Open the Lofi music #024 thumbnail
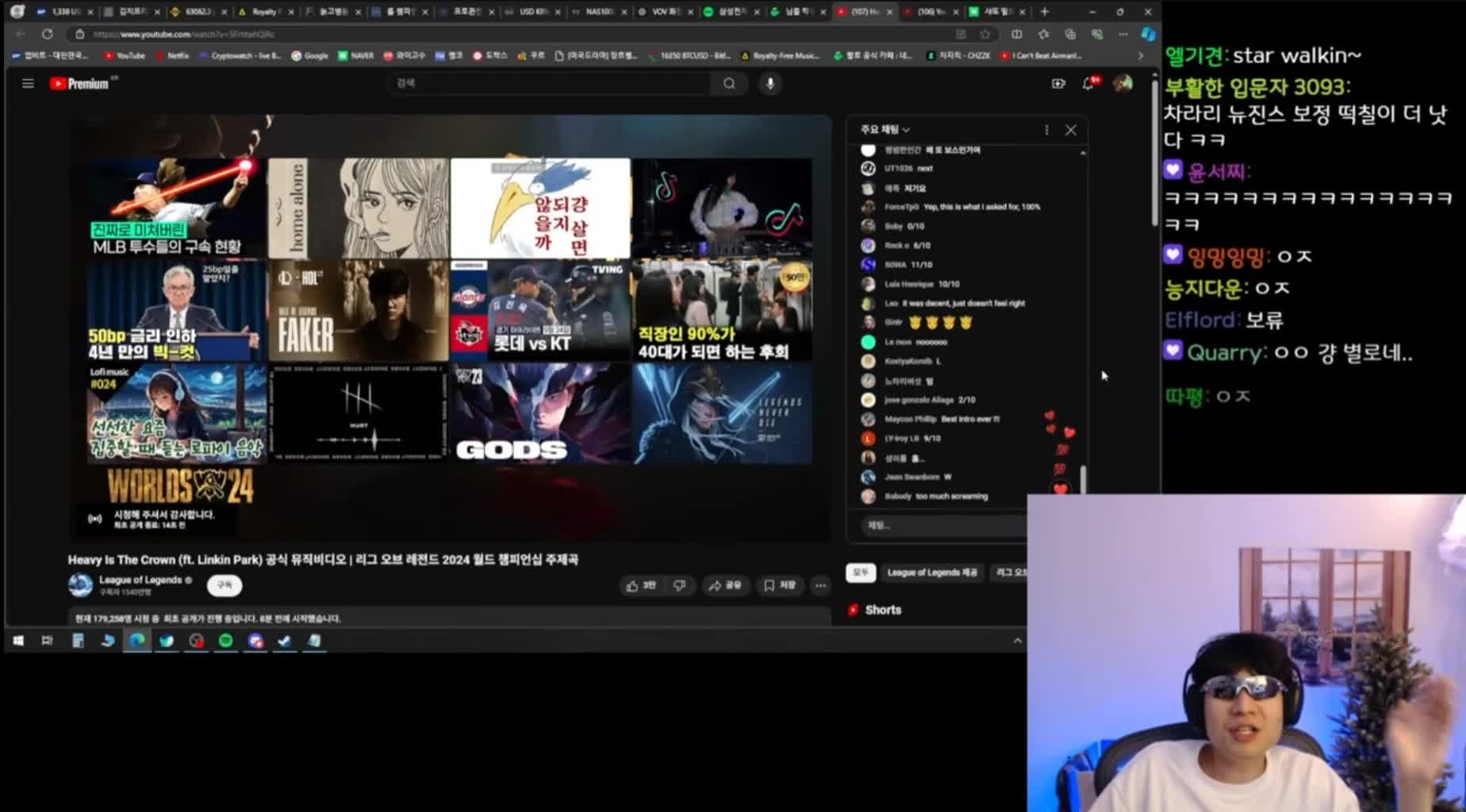This screenshot has height=812, width=1466. 176,413
